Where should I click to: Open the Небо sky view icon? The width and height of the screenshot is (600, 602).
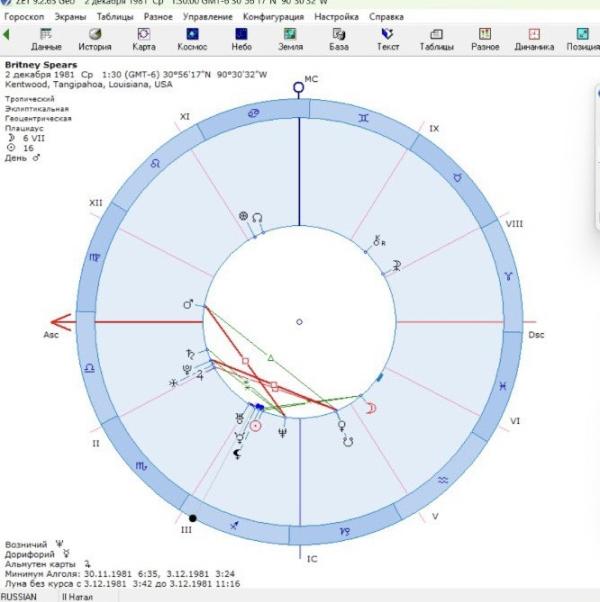coord(241,40)
